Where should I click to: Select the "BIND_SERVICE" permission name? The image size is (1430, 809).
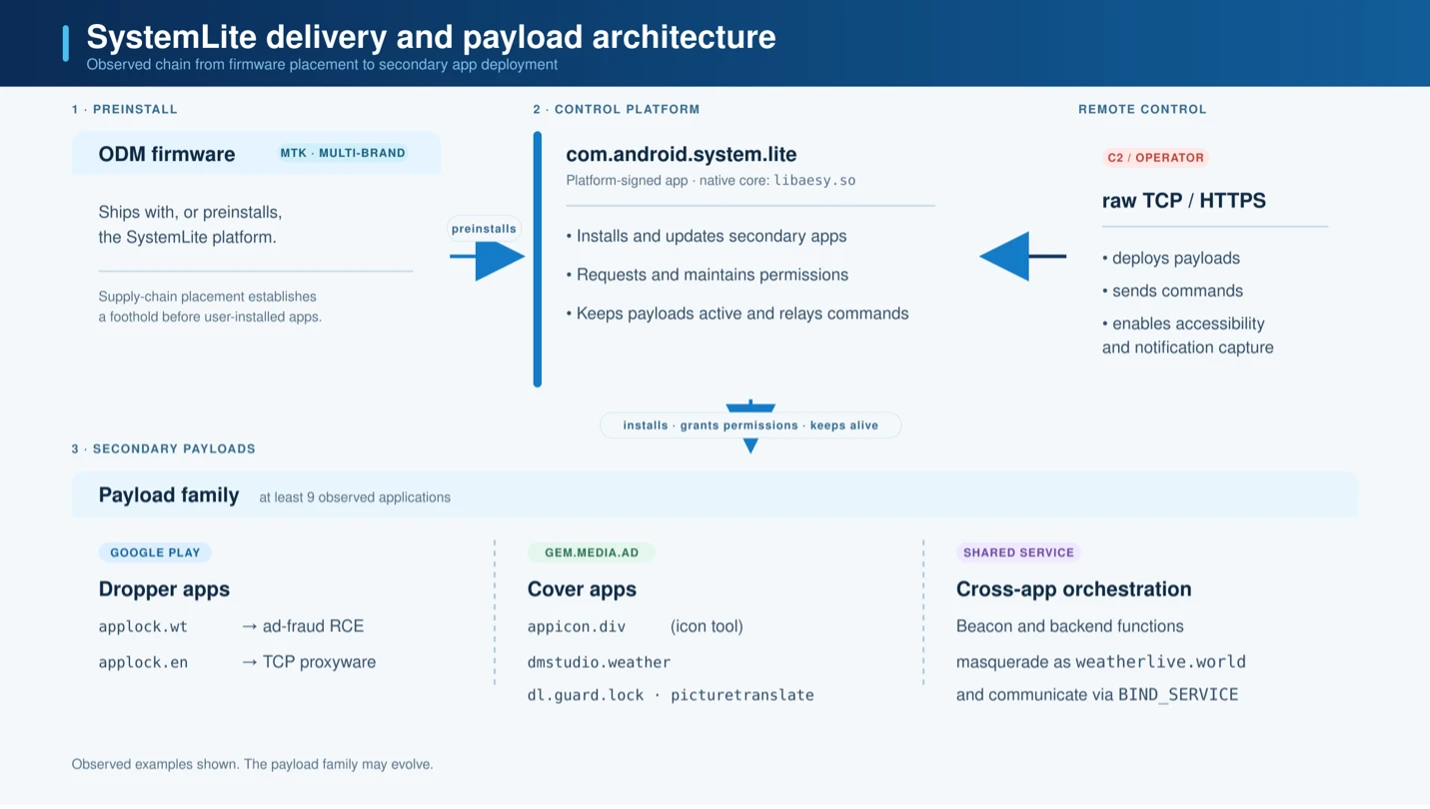tap(1178, 695)
